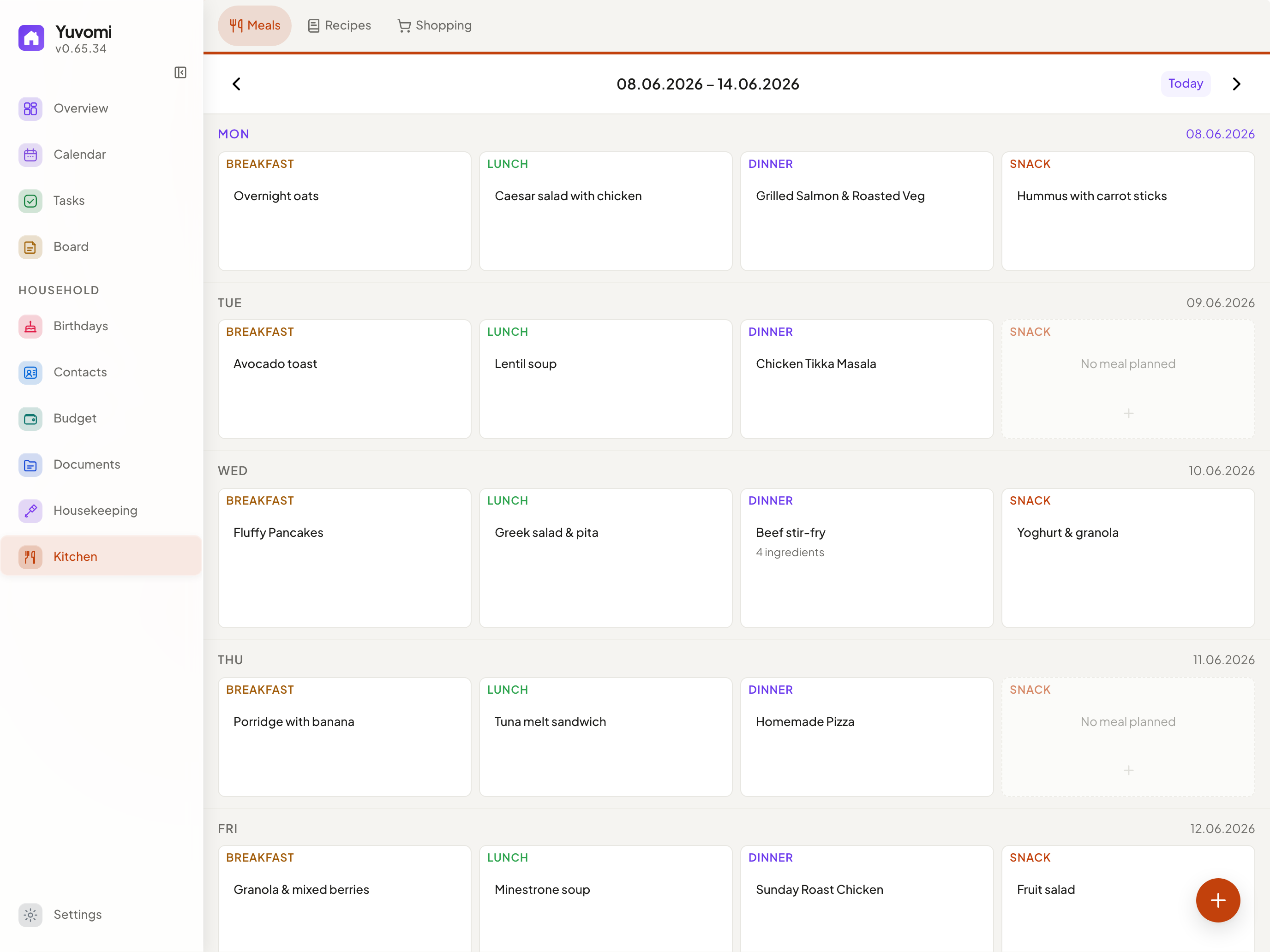Click the 08.06.2026 date label

tap(1220, 134)
